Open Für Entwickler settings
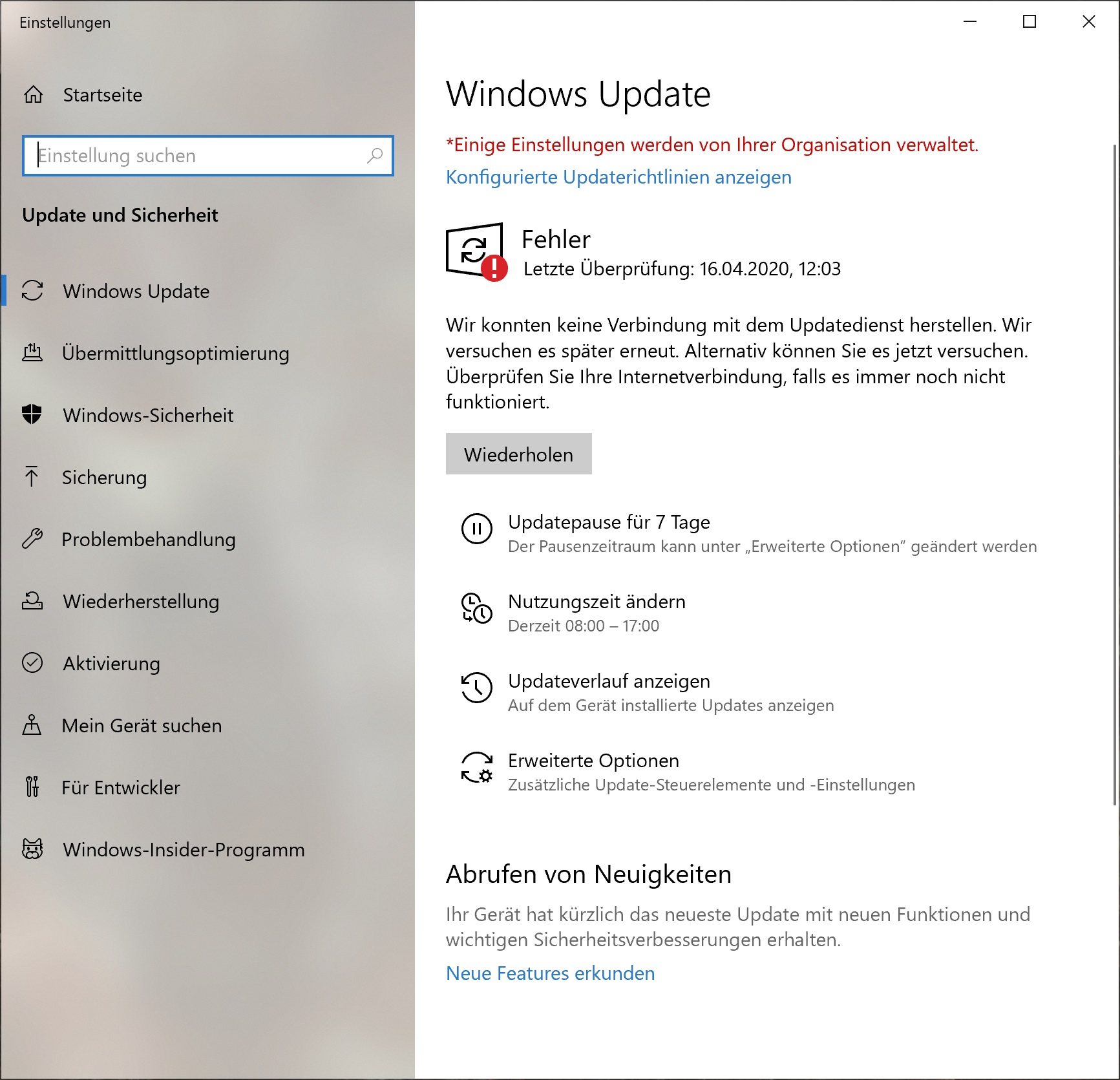This screenshot has width=1120, height=1080. click(x=207, y=787)
